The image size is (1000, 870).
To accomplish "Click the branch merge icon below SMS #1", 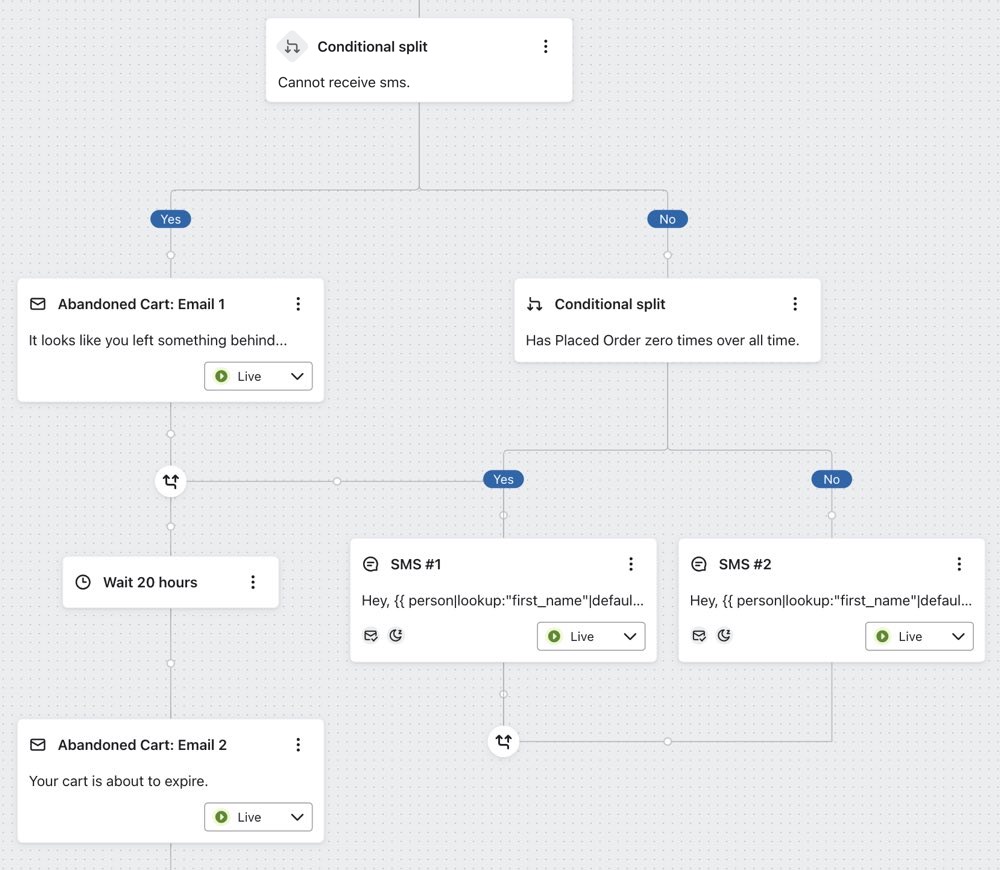I will tap(503, 741).
